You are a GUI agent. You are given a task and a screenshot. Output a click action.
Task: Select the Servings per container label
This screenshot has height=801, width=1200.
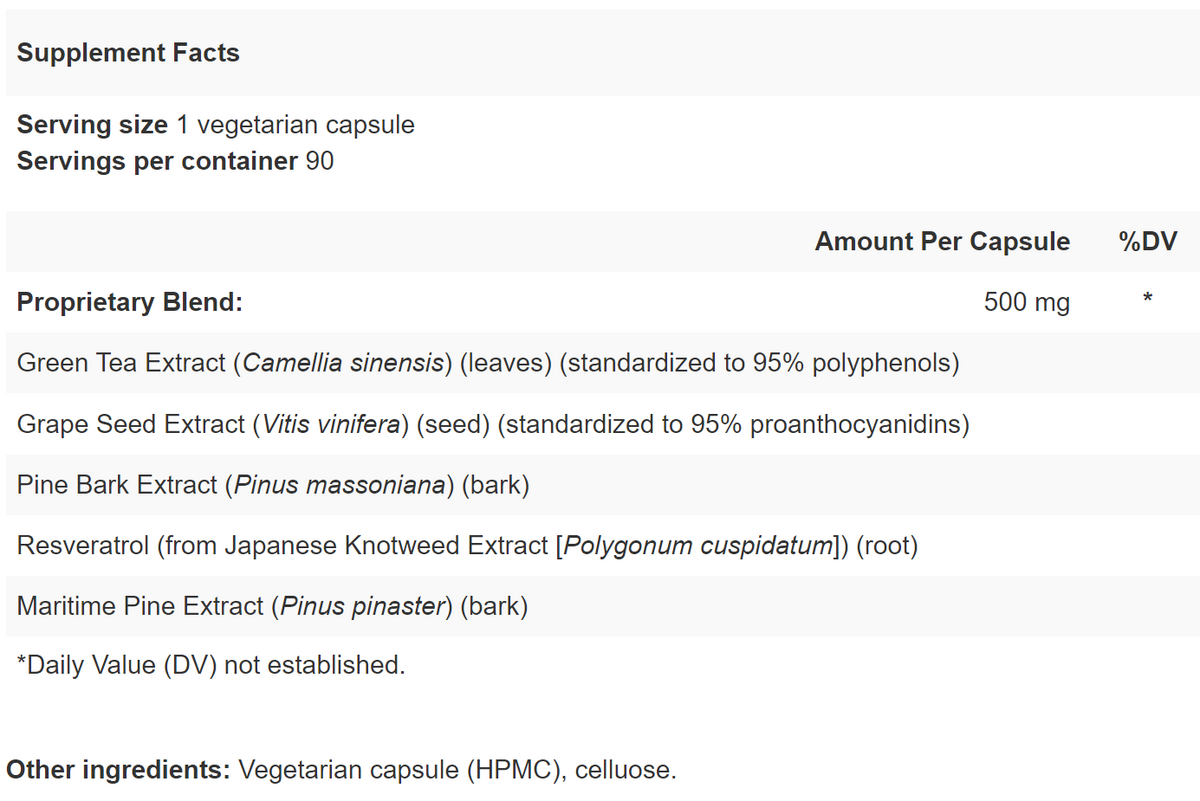pos(157,161)
